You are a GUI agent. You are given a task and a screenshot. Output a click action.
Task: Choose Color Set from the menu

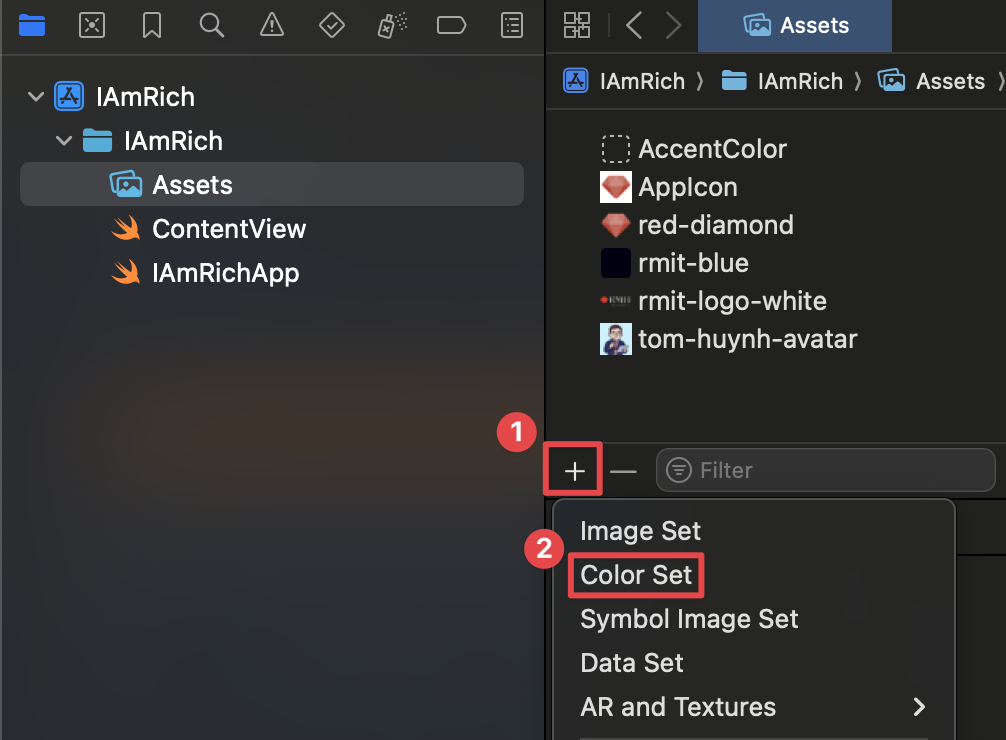point(636,575)
